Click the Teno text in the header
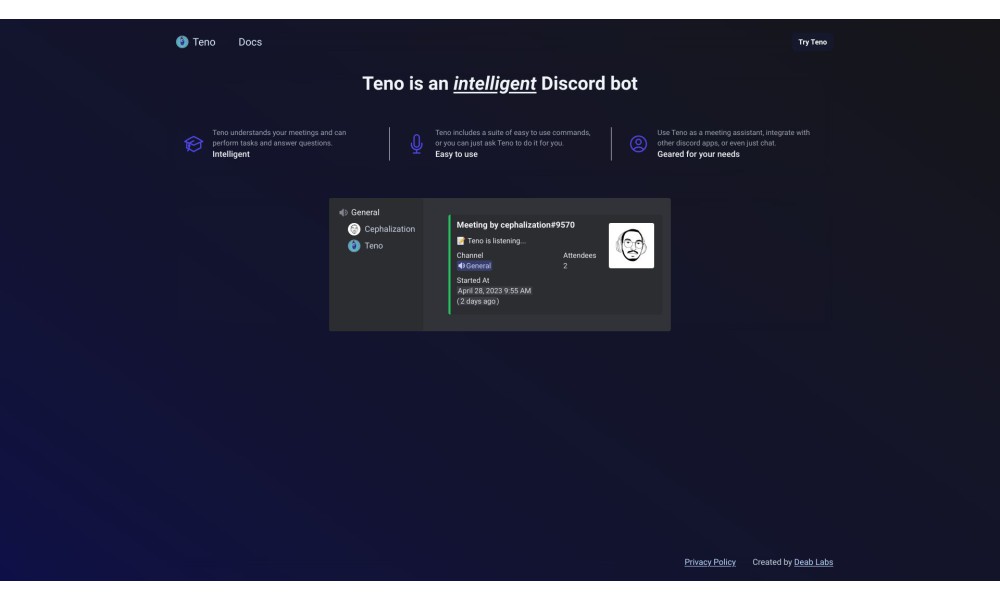The height and width of the screenshot is (600, 1000). click(x=204, y=42)
